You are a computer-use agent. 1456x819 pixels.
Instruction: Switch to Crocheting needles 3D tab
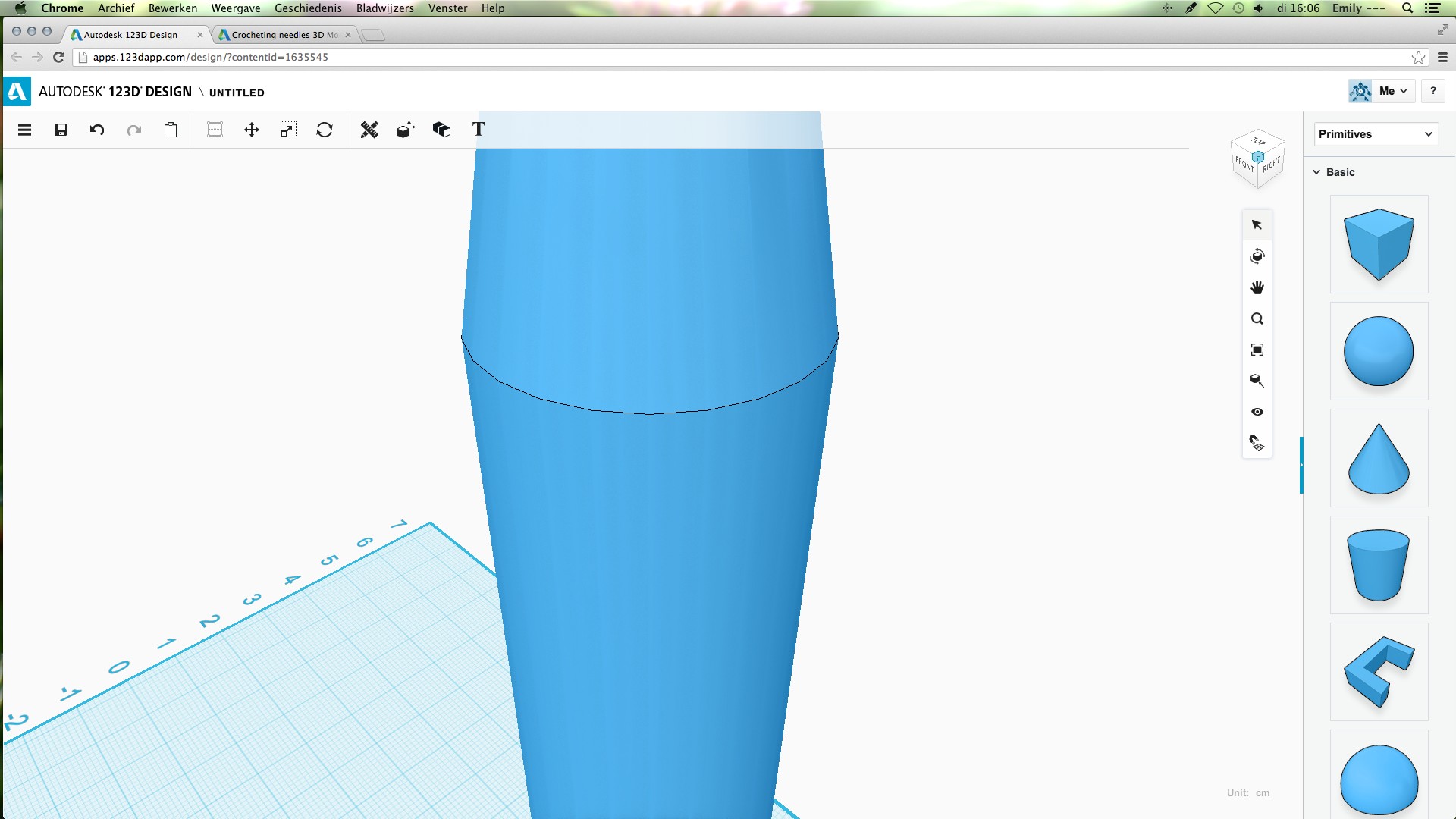pyautogui.click(x=284, y=35)
